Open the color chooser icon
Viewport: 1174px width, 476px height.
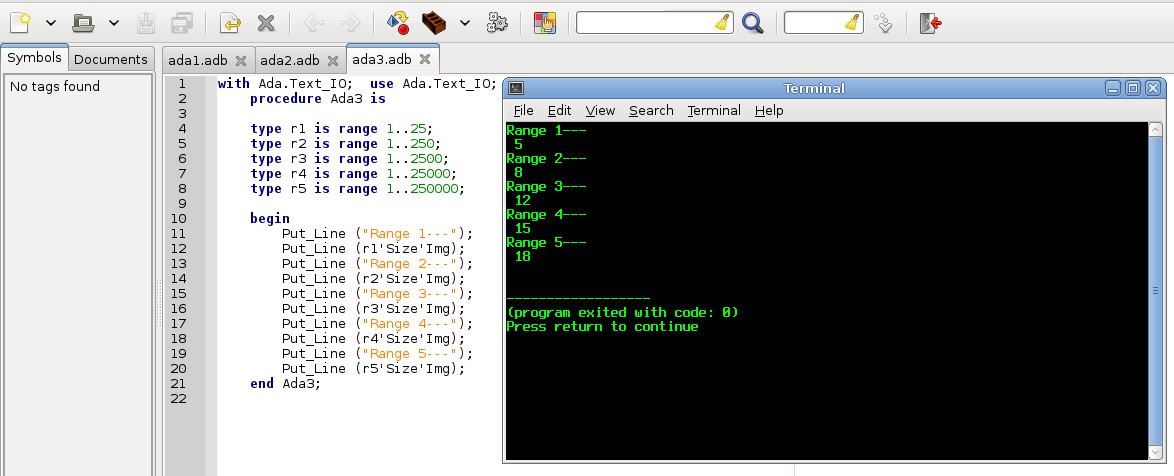point(545,22)
